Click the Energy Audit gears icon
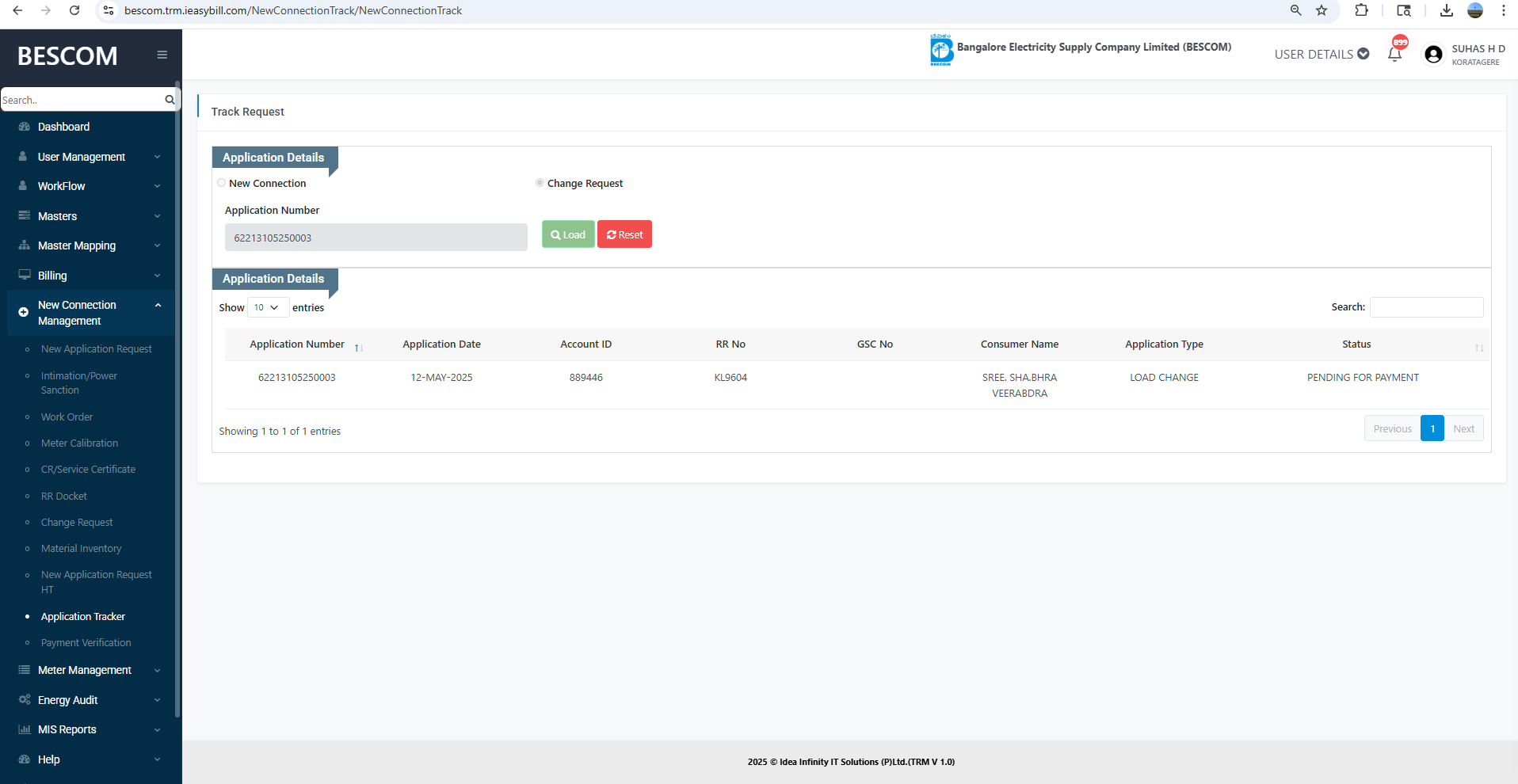 pyautogui.click(x=24, y=699)
